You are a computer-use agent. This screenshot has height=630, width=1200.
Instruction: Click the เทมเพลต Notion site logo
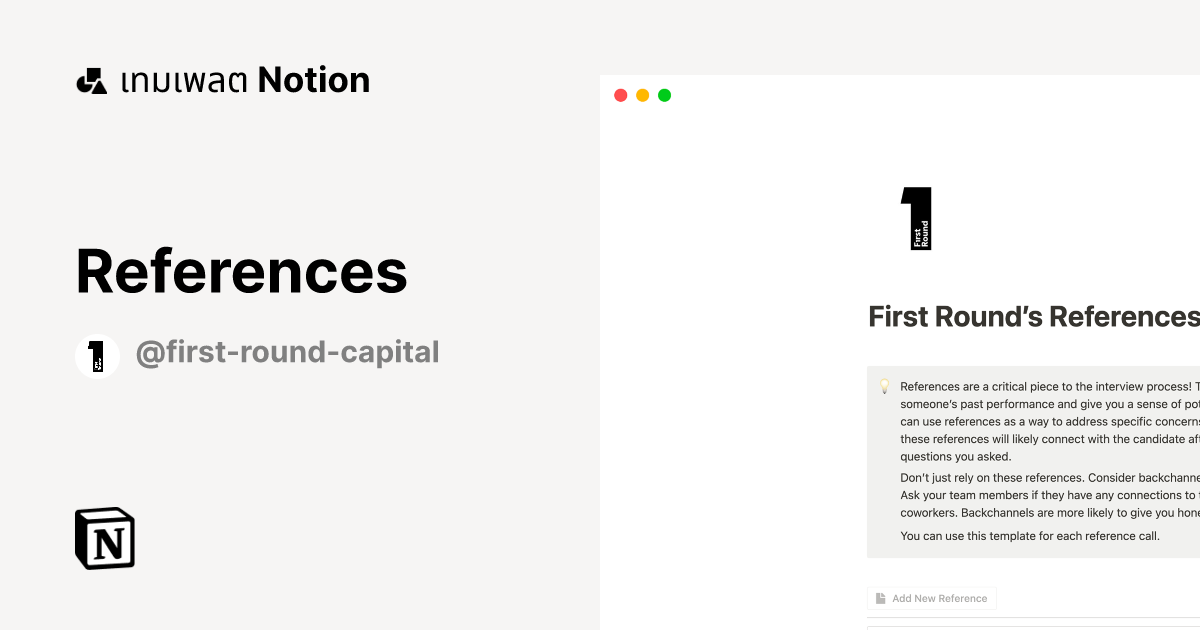tap(222, 79)
